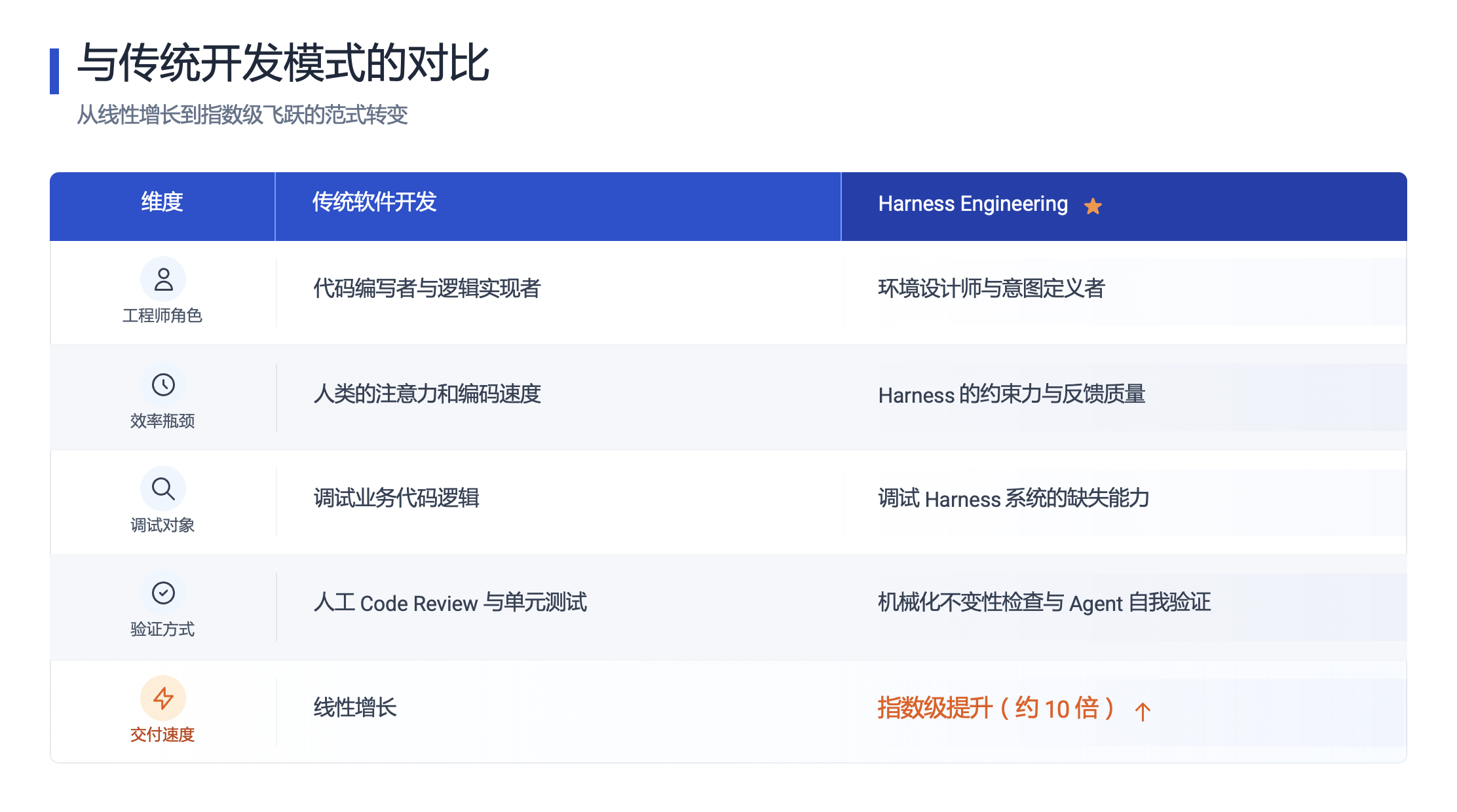This screenshot has width=1457, height=812.
Task: Select the 传统软件开发 column header
Action: click(x=374, y=202)
